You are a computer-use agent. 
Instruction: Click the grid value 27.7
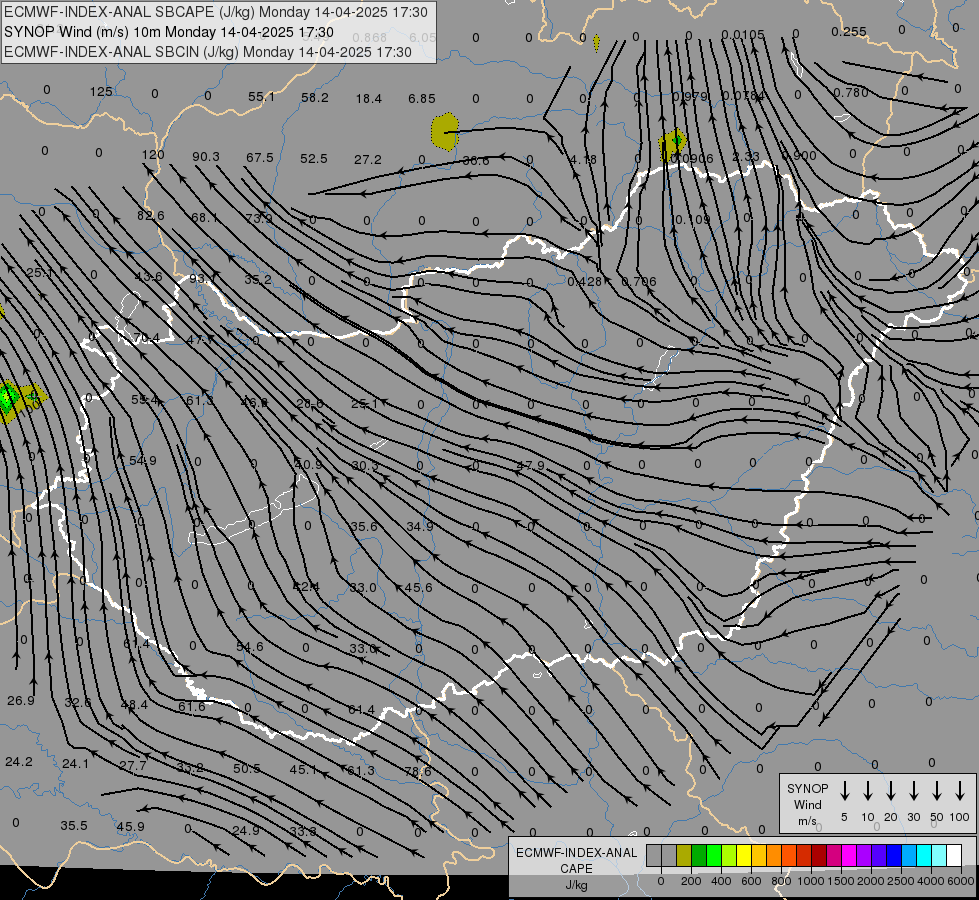tap(132, 766)
